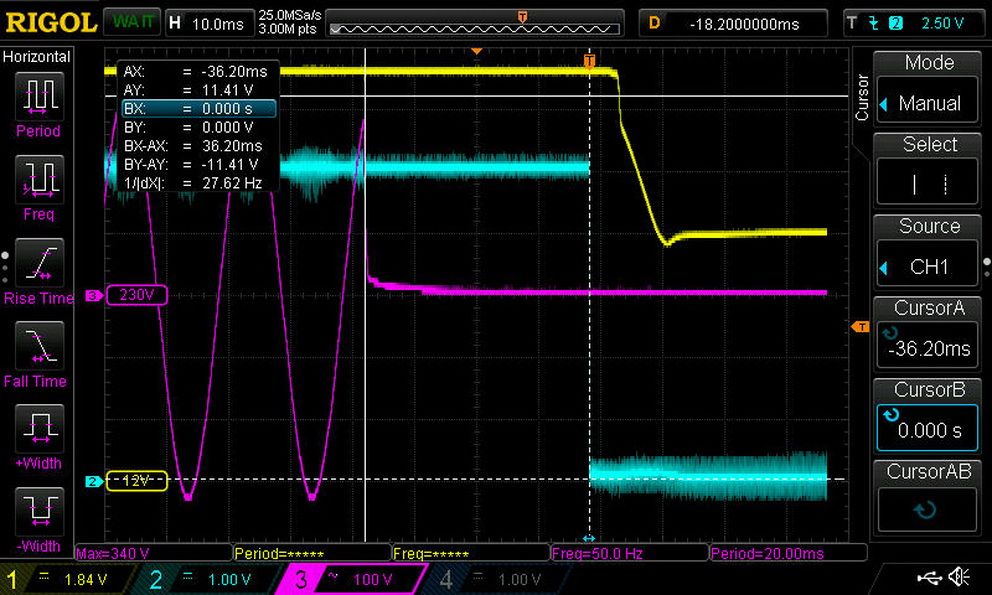The width and height of the screenshot is (992, 595).
Task: Select the Period measurement icon
Action: (39, 96)
